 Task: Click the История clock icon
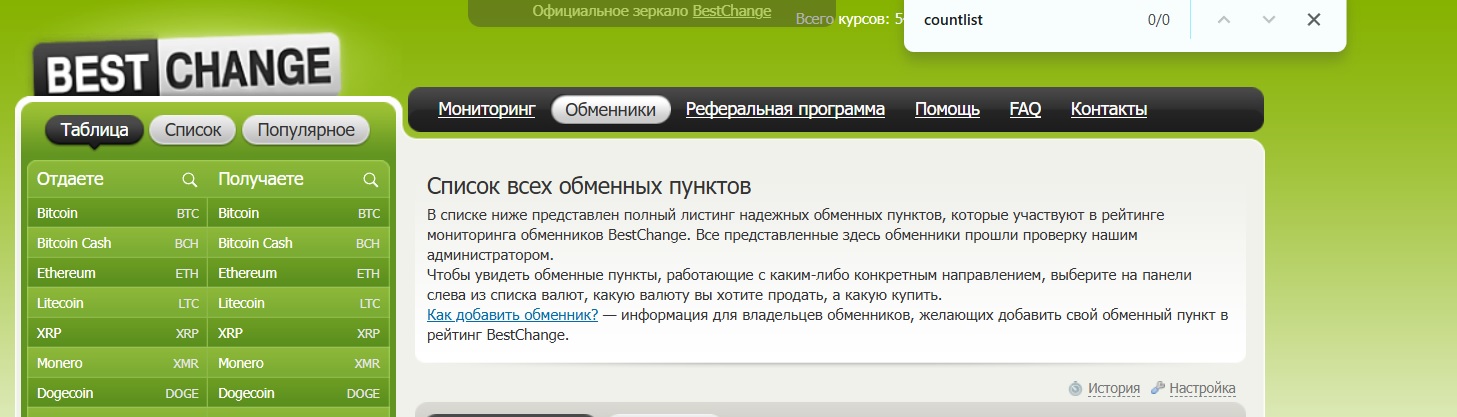pyautogui.click(x=1076, y=388)
